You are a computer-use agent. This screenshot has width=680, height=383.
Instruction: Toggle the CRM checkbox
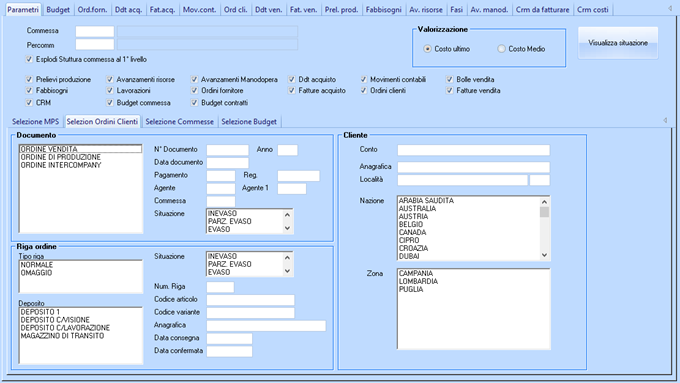[x=29, y=103]
